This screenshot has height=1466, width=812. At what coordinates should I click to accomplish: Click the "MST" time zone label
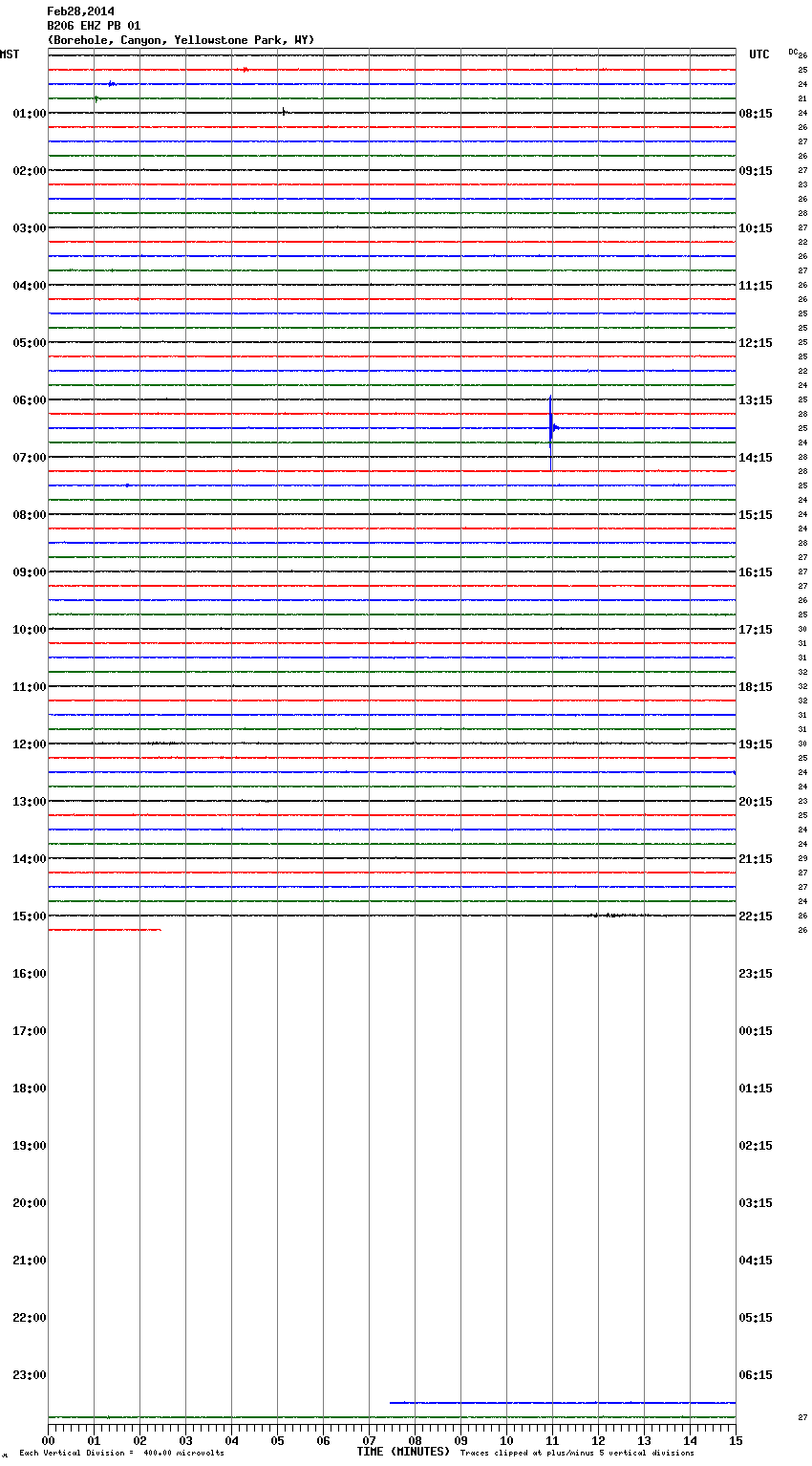(10, 54)
